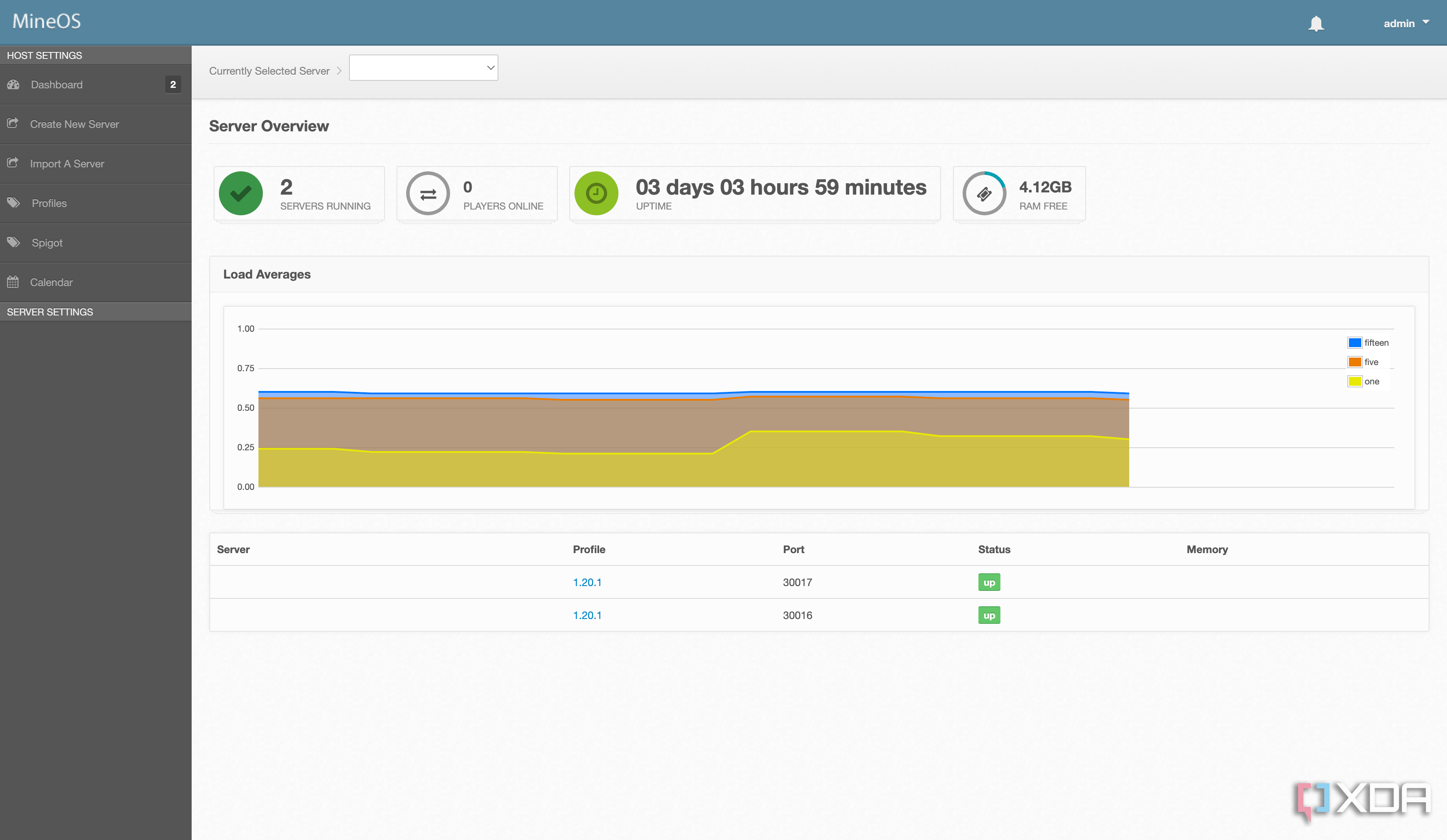This screenshot has width=1447, height=840.
Task: Click the 4.12GB RAM free value
Action: 1045,187
